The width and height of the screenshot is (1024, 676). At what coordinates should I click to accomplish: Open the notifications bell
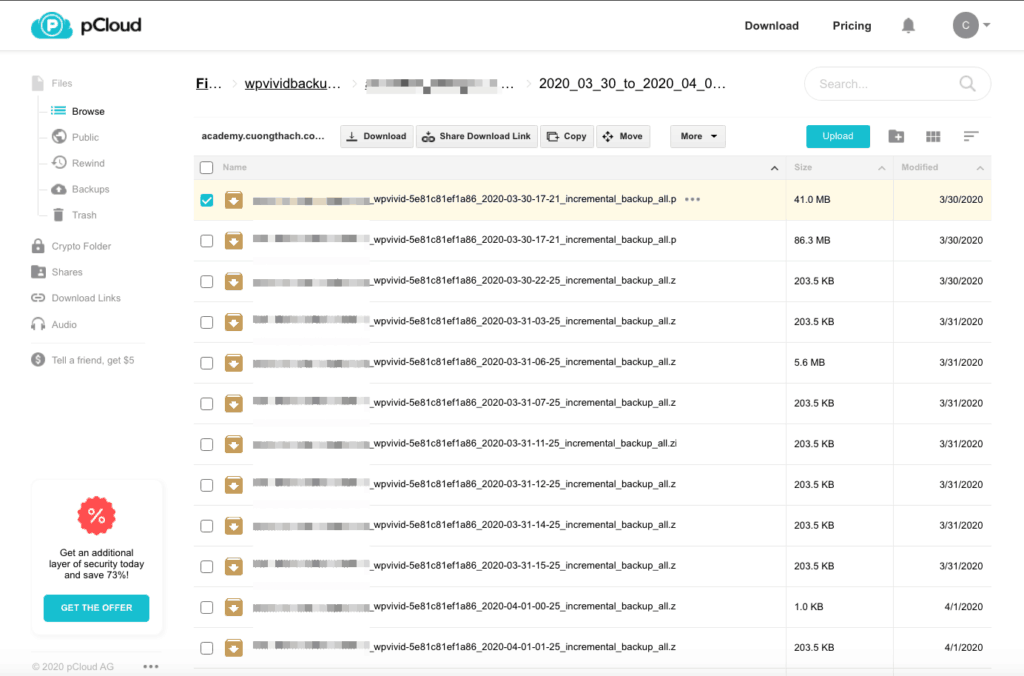pyautogui.click(x=908, y=25)
